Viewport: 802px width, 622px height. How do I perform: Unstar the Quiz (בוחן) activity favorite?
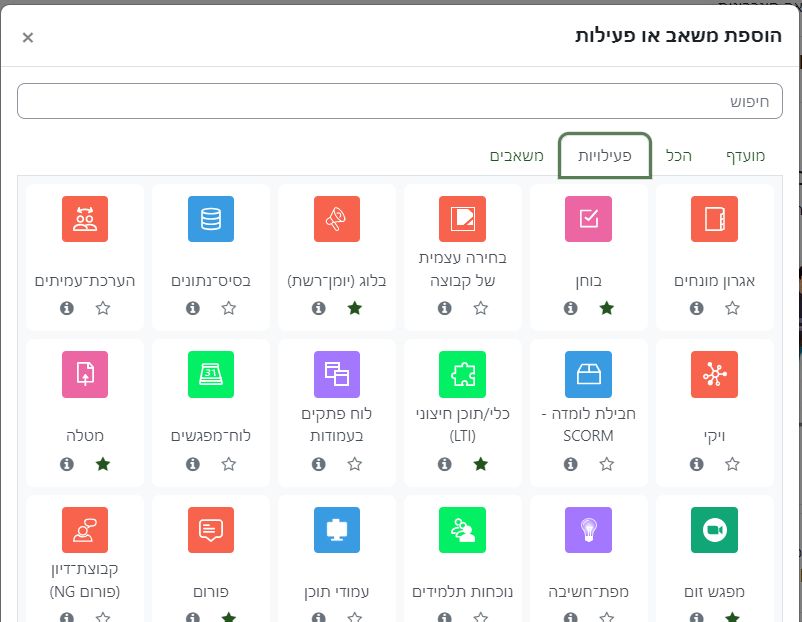[607, 308]
